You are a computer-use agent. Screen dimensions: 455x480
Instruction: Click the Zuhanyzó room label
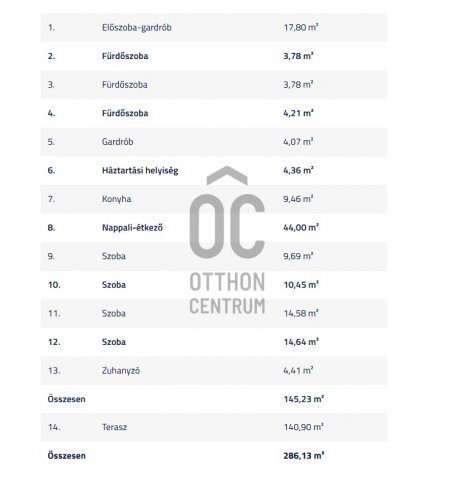click(x=121, y=371)
